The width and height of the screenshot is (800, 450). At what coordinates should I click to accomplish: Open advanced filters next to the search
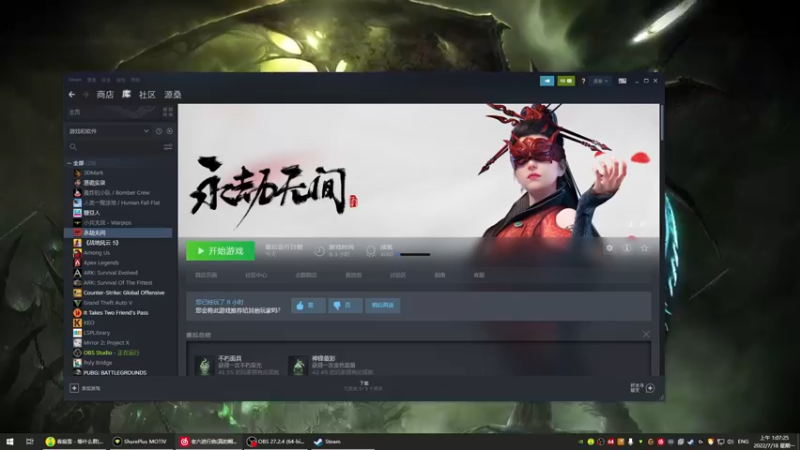(x=168, y=147)
